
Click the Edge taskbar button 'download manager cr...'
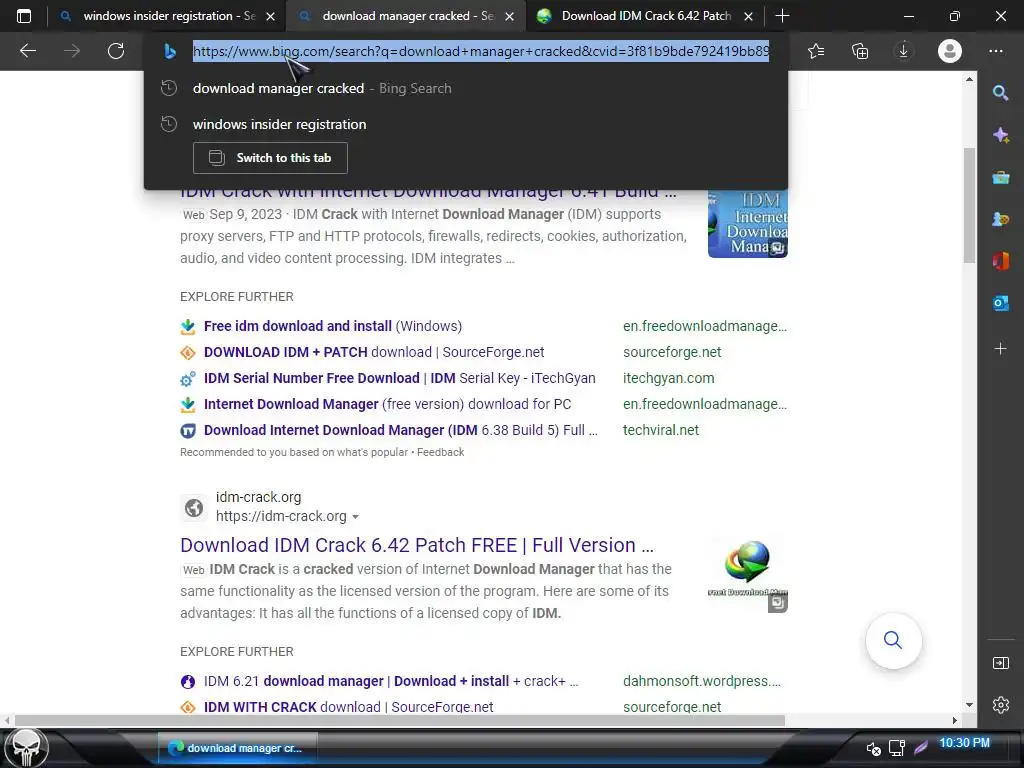coord(236,748)
